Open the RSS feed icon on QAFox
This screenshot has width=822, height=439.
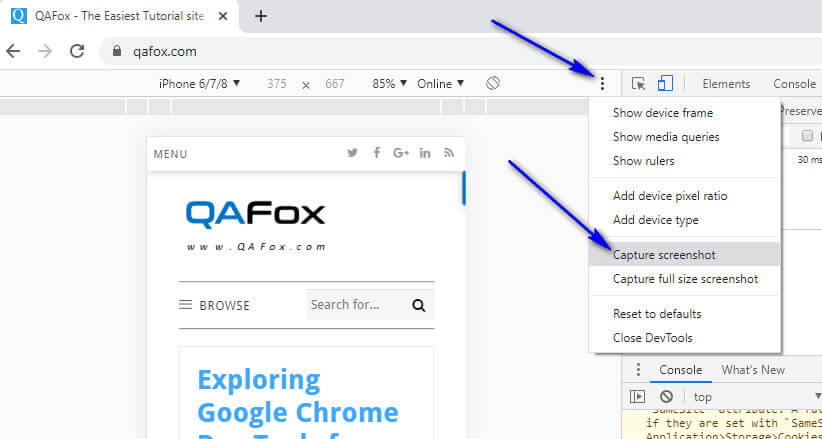pyautogui.click(x=449, y=153)
